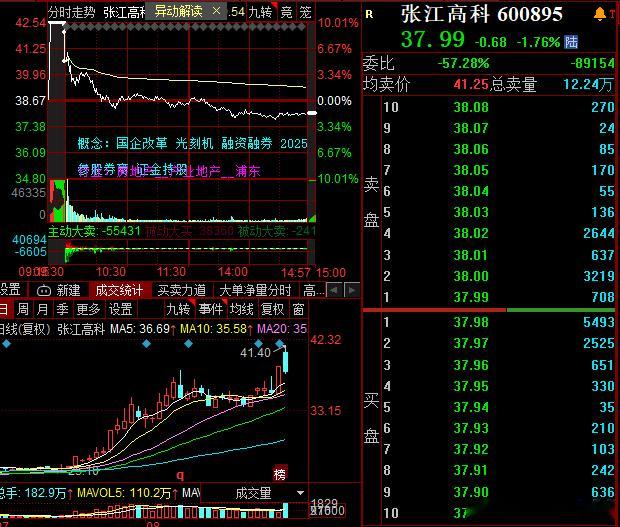The width and height of the screenshot is (620, 527).
Task: Click the 国企改革 concept tag
Action: coord(142,143)
